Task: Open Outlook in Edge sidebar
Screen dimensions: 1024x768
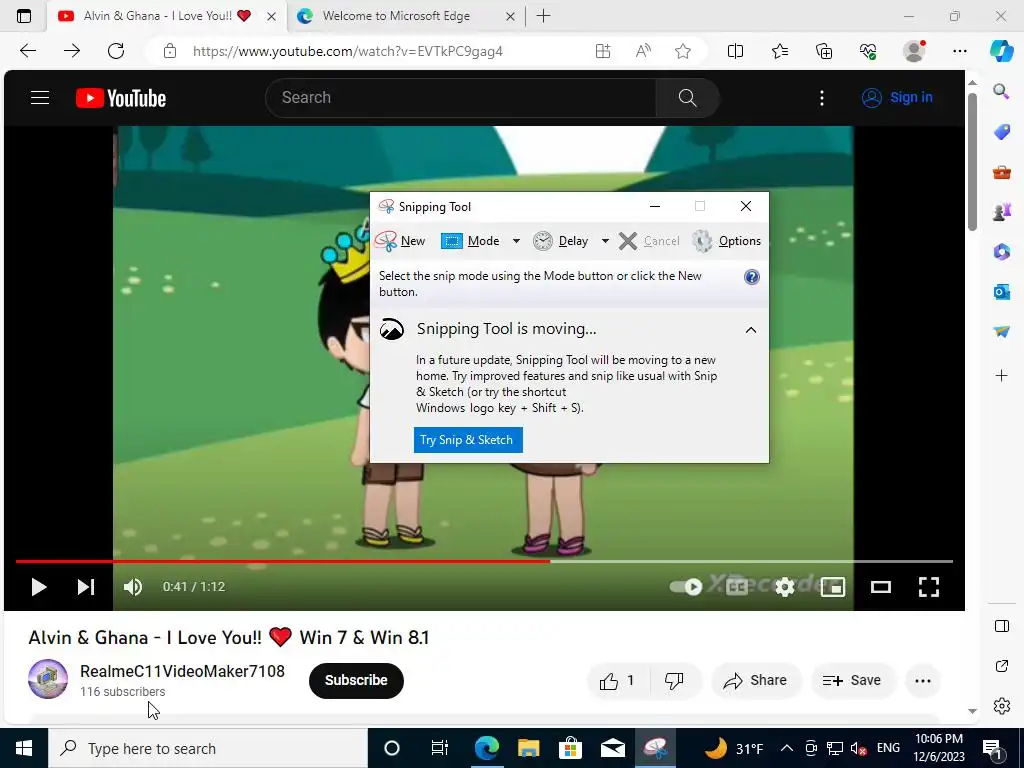Action: (1001, 291)
